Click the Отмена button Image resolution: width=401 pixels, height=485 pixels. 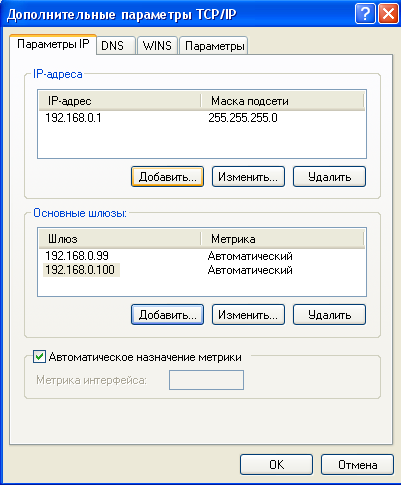tap(357, 464)
